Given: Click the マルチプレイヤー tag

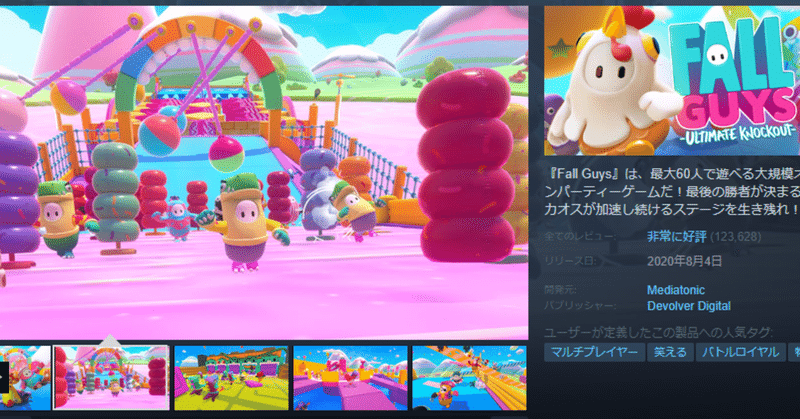Looking at the screenshot, I should point(594,352).
